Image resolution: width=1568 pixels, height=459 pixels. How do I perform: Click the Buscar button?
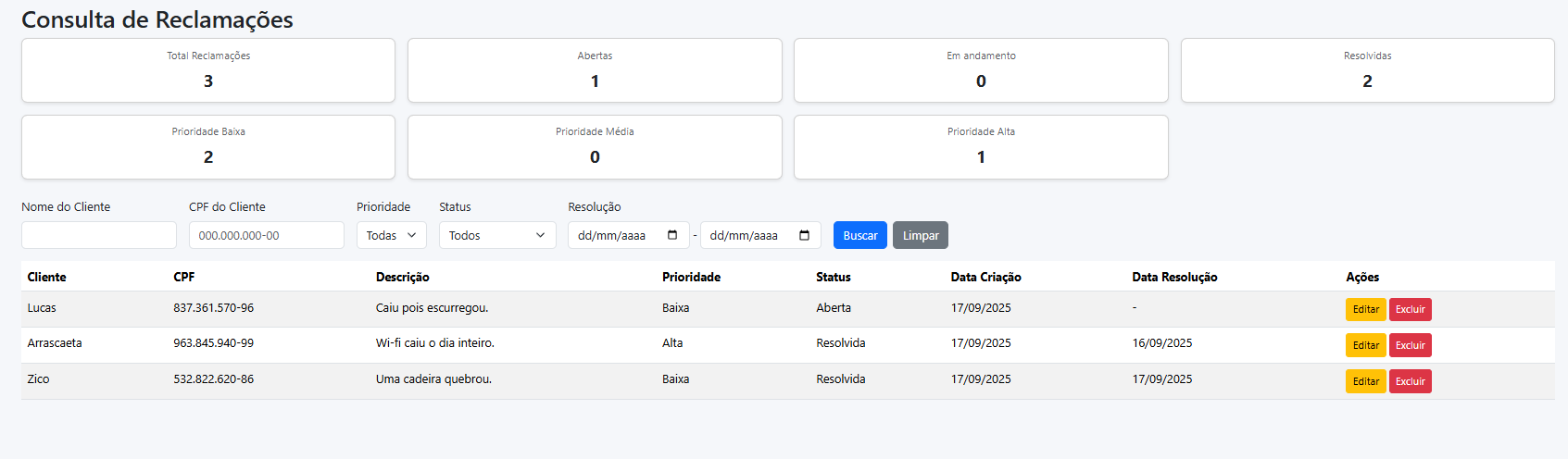(x=860, y=235)
